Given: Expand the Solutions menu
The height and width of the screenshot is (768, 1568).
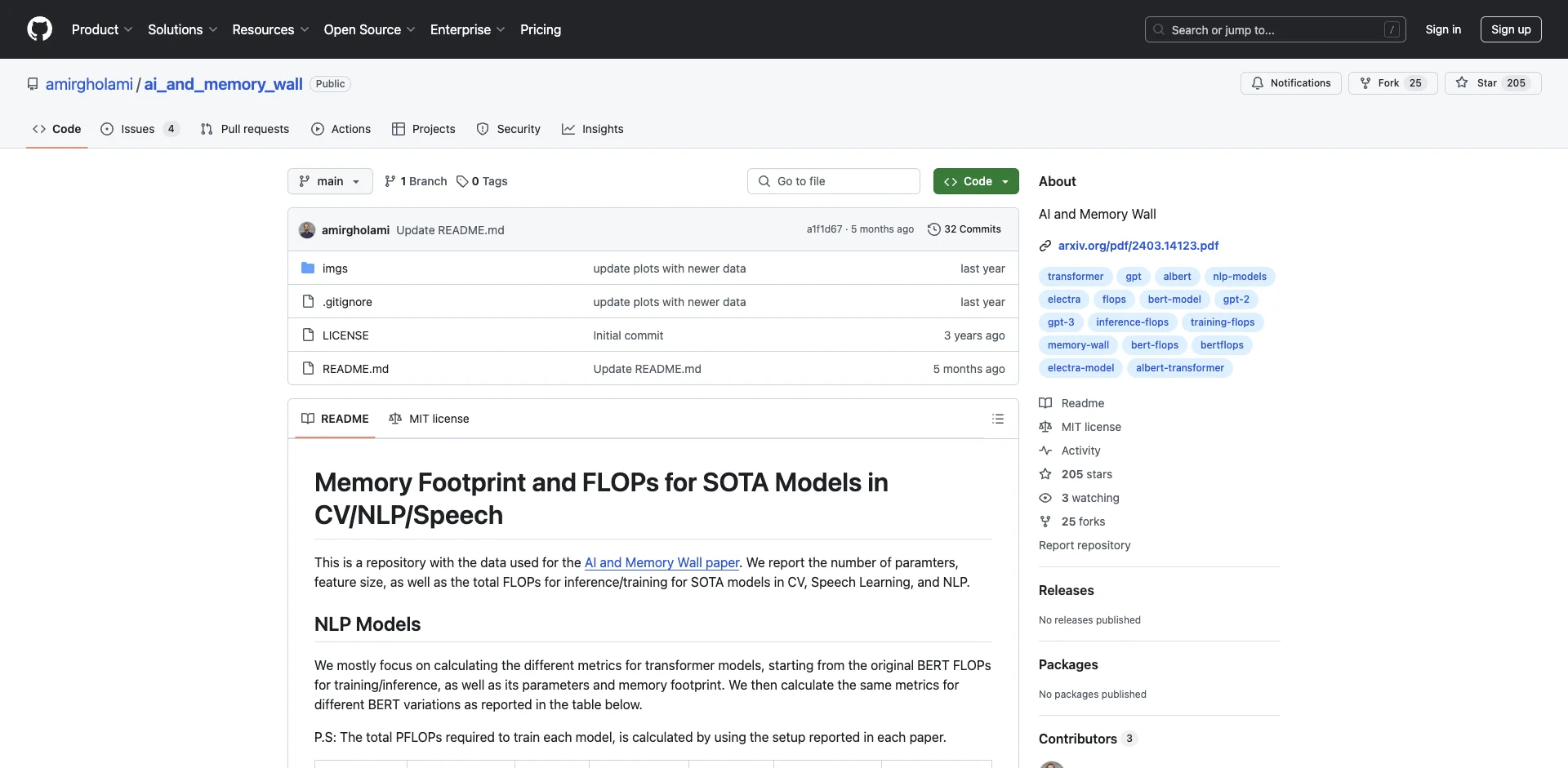Looking at the screenshot, I should click(183, 29).
